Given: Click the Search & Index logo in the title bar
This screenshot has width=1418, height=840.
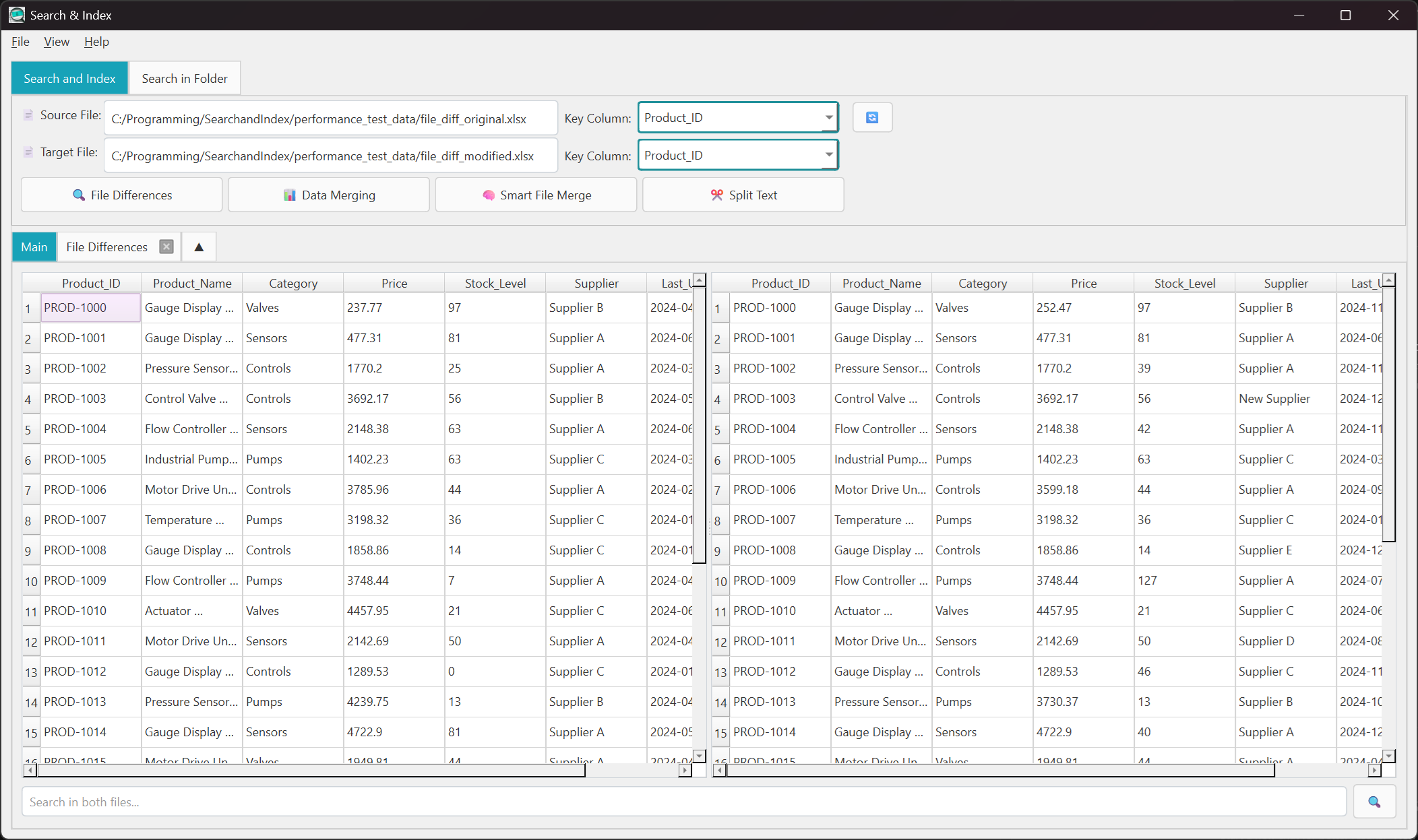Looking at the screenshot, I should (17, 14).
